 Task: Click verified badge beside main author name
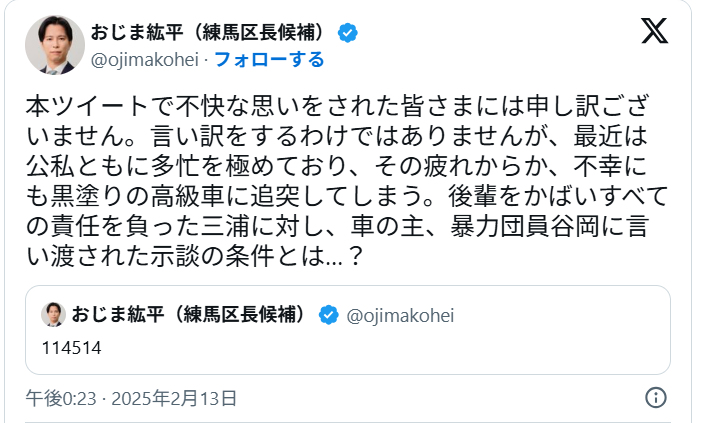point(347,32)
